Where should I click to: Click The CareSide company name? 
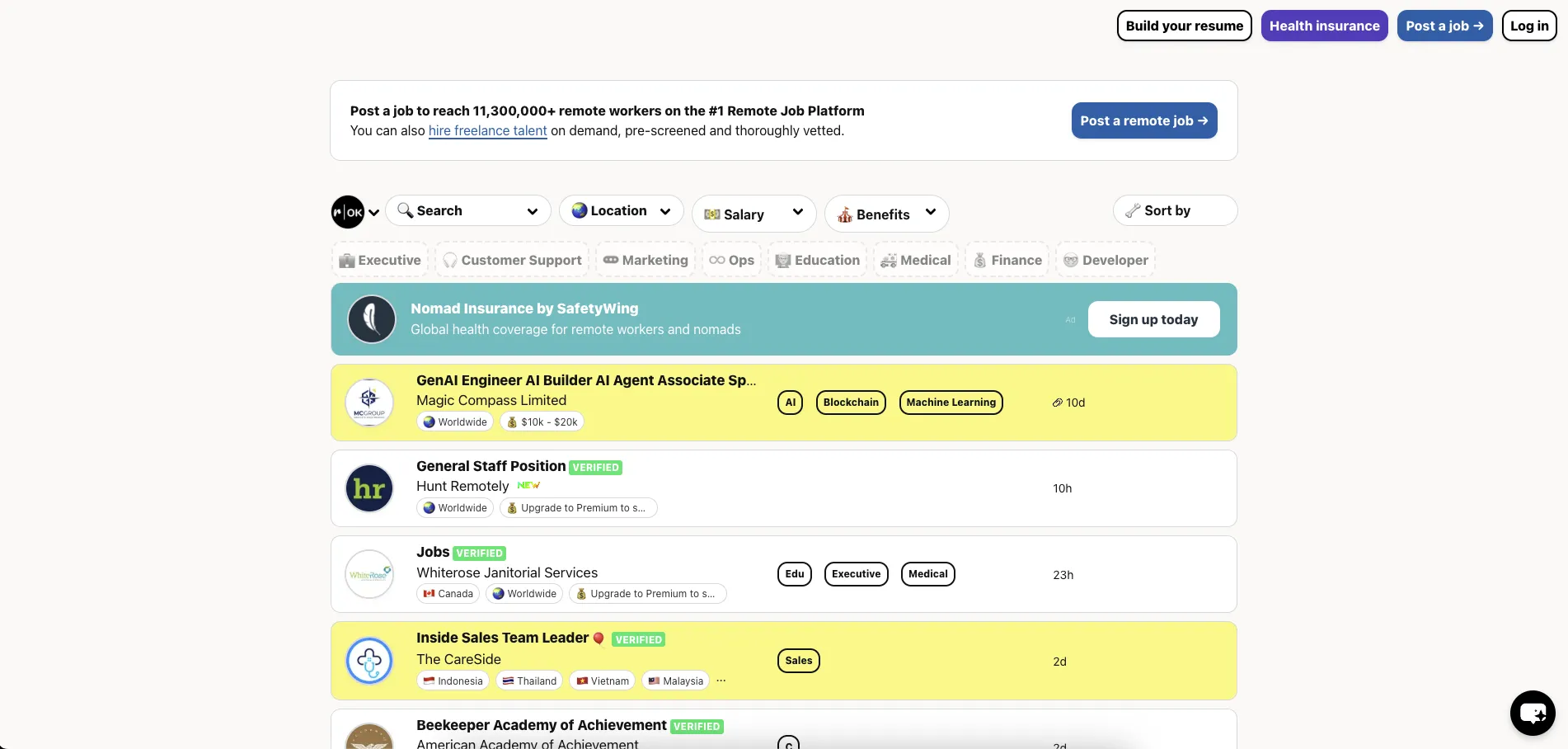click(x=458, y=659)
